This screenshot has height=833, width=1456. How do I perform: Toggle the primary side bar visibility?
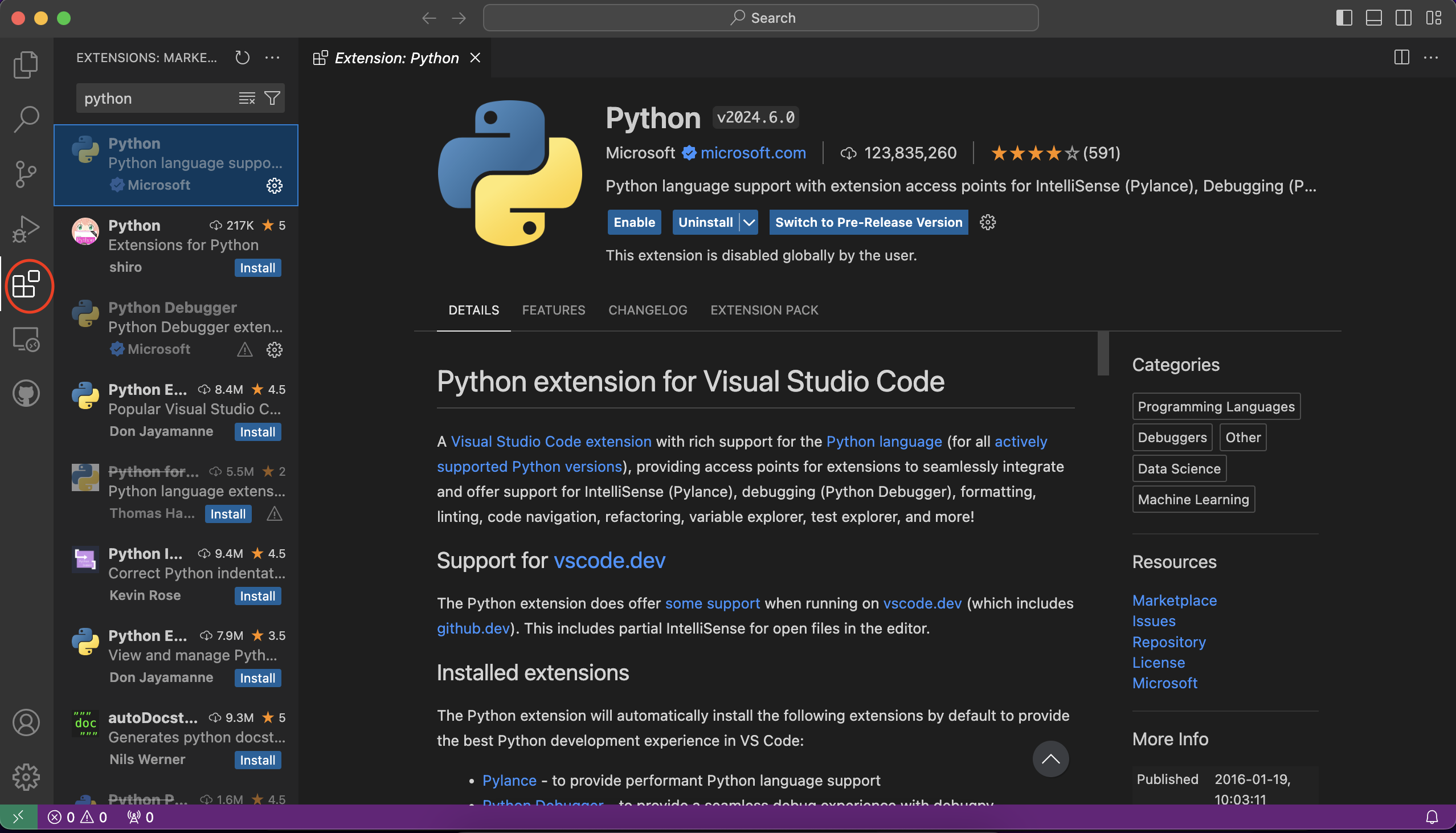tap(1344, 18)
